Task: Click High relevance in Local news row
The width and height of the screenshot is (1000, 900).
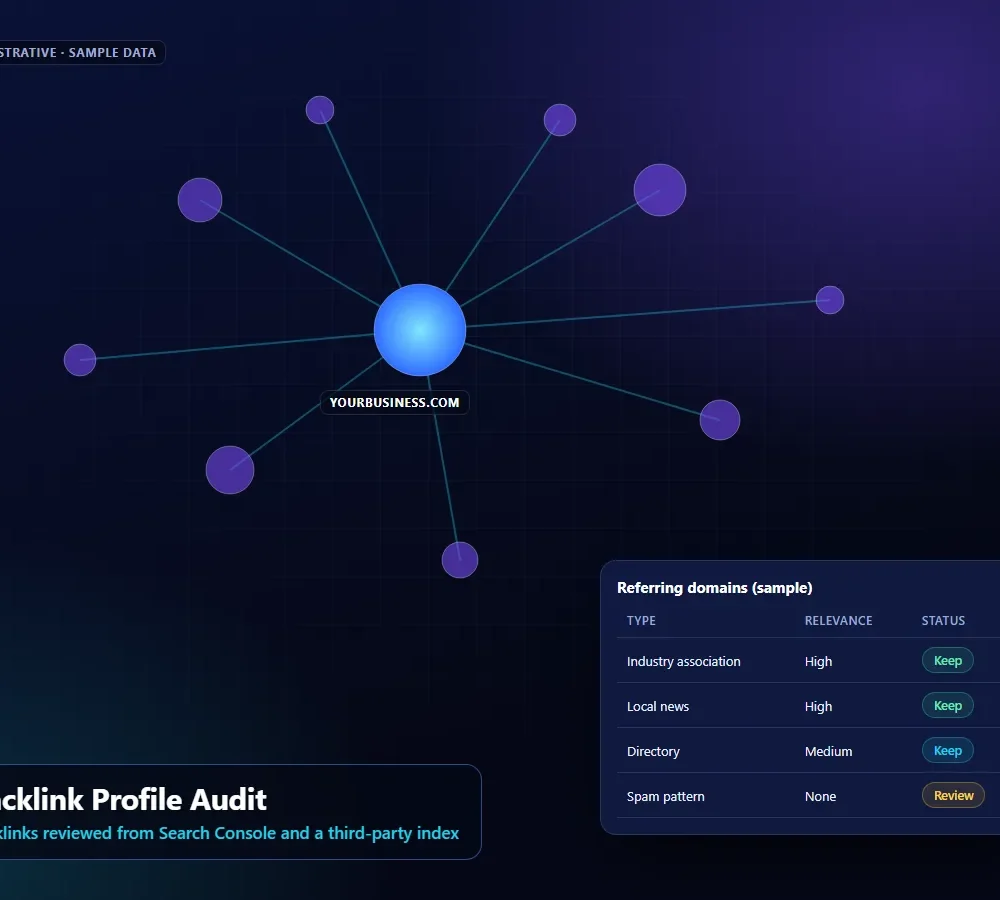Action: (x=818, y=706)
